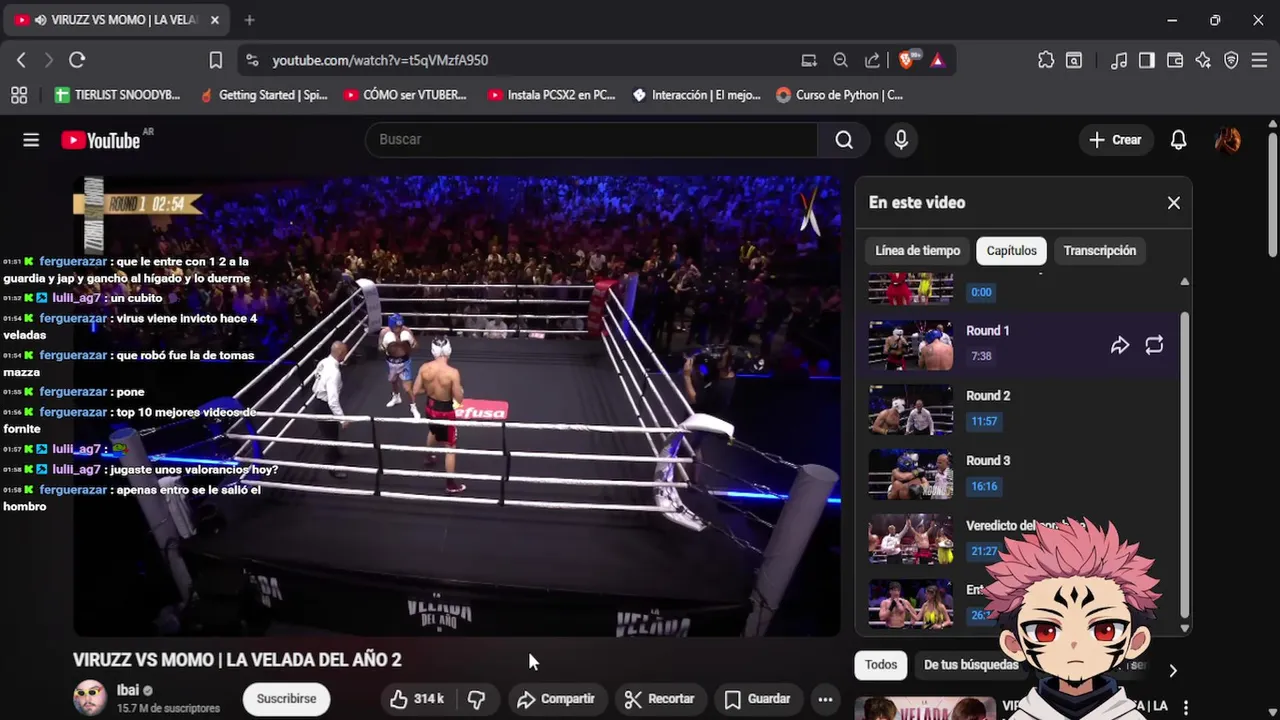The image size is (1280, 720).
Task: Close the 'En este video' panel
Action: [x=1174, y=203]
